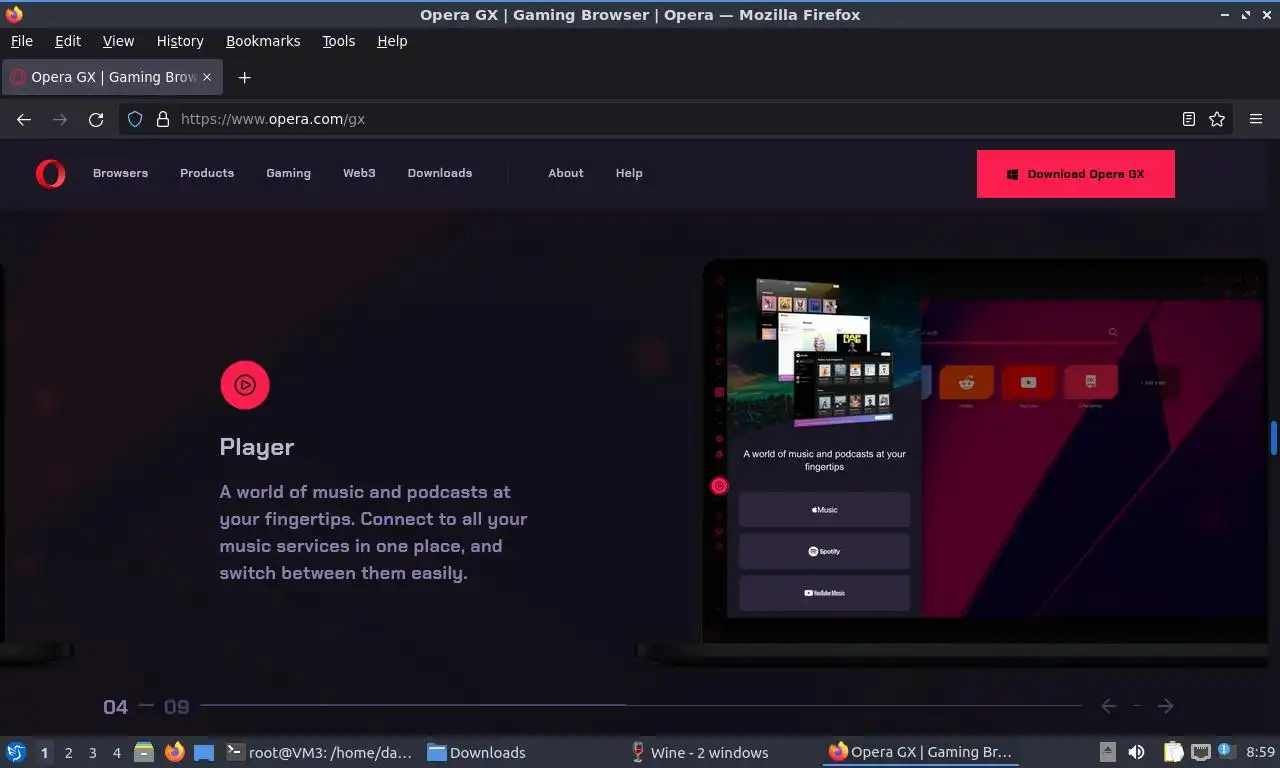Open the About navigation menu

point(565,173)
